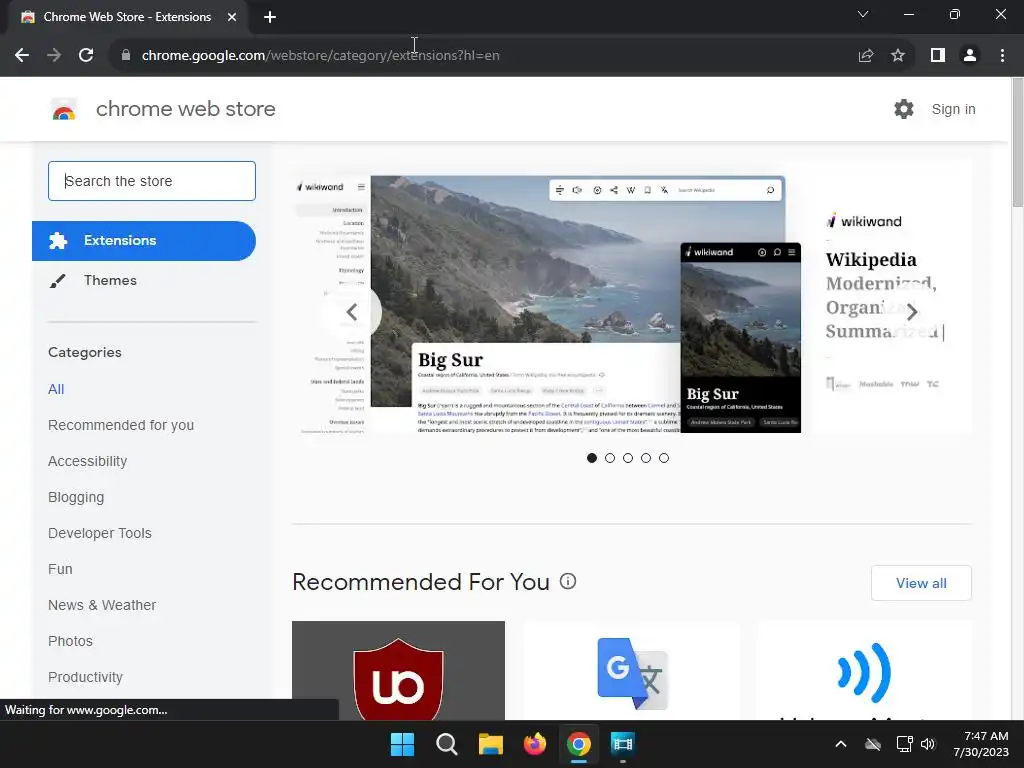Open a new tab

pyautogui.click(x=270, y=17)
